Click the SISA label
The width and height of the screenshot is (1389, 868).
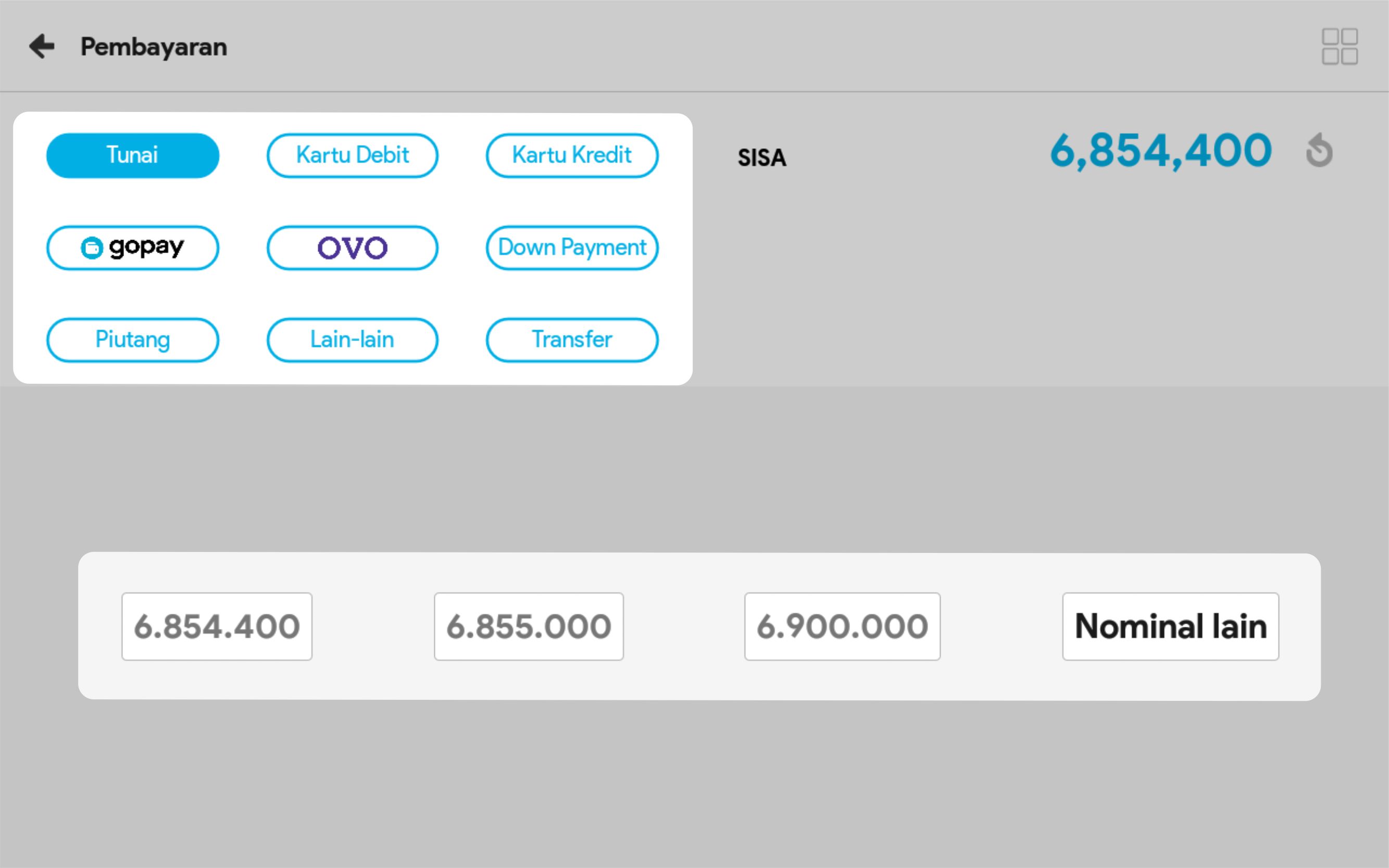click(x=761, y=158)
